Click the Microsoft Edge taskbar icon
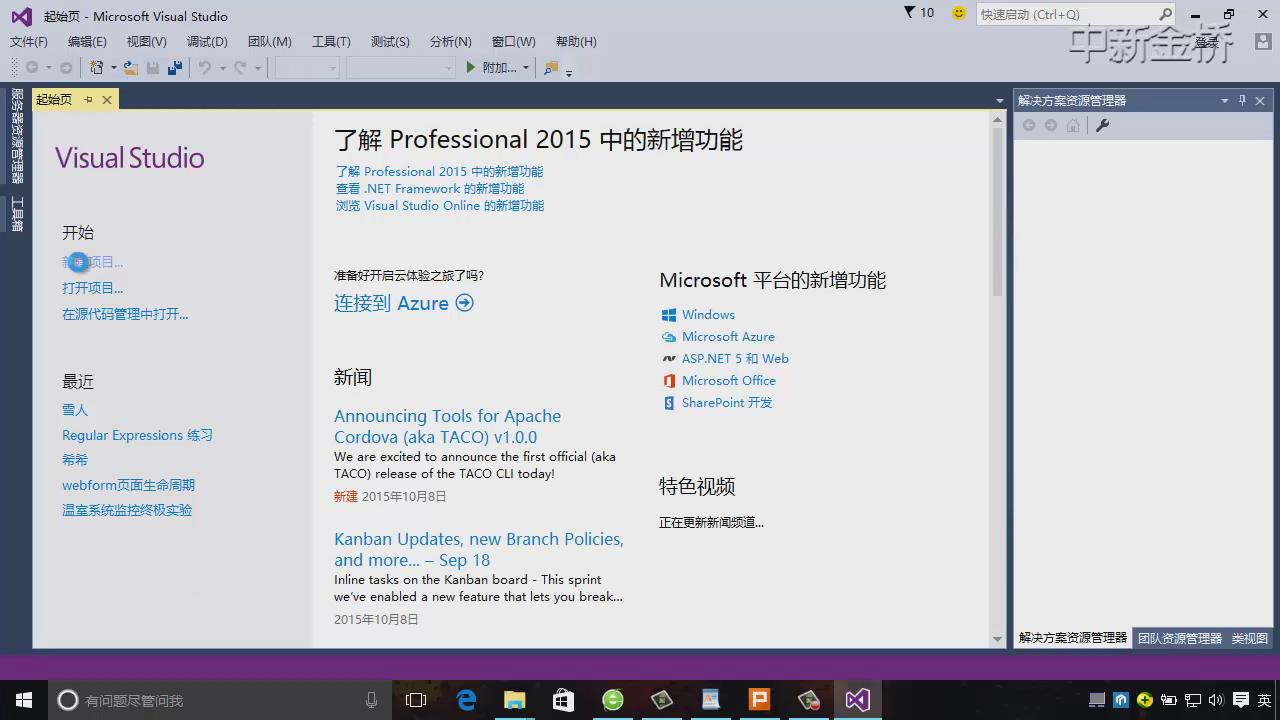The height and width of the screenshot is (720, 1280). click(466, 700)
